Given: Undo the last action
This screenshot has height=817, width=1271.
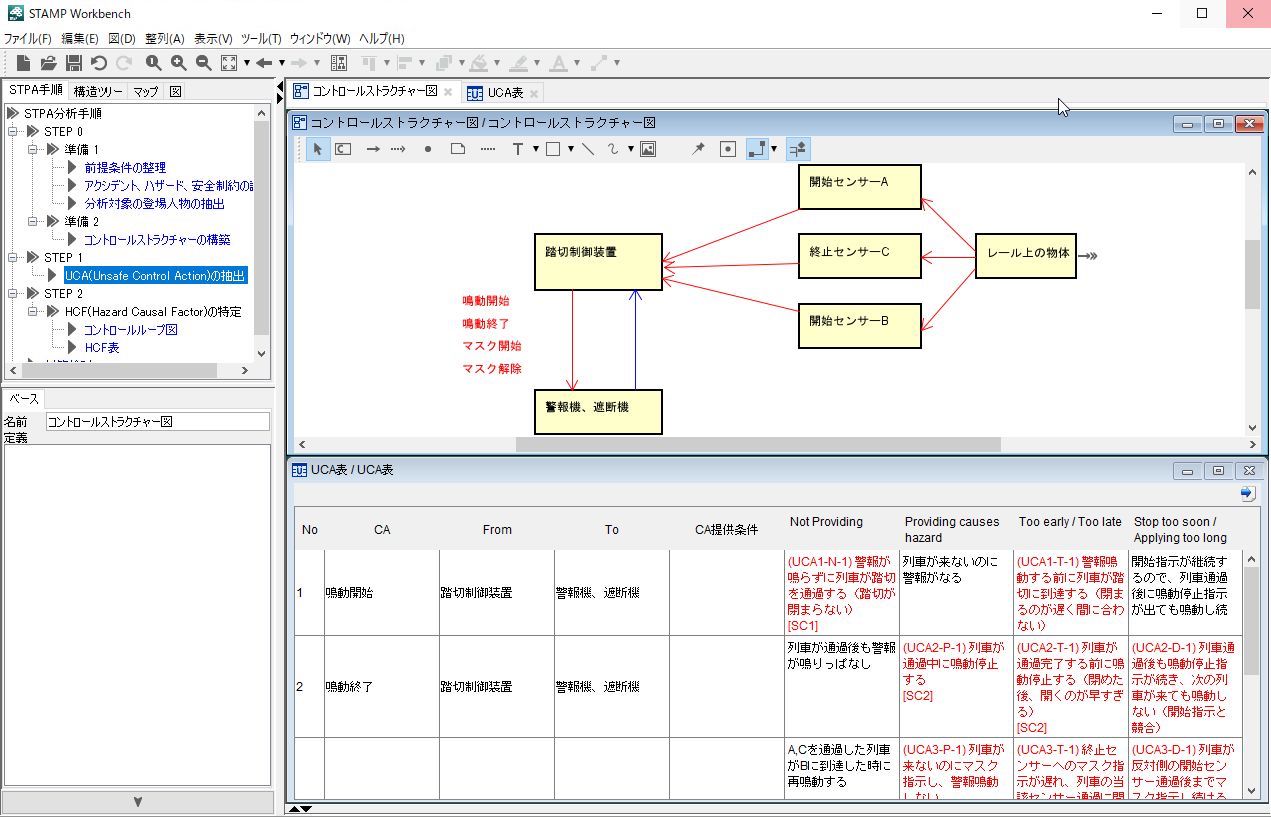Looking at the screenshot, I should 98,63.
